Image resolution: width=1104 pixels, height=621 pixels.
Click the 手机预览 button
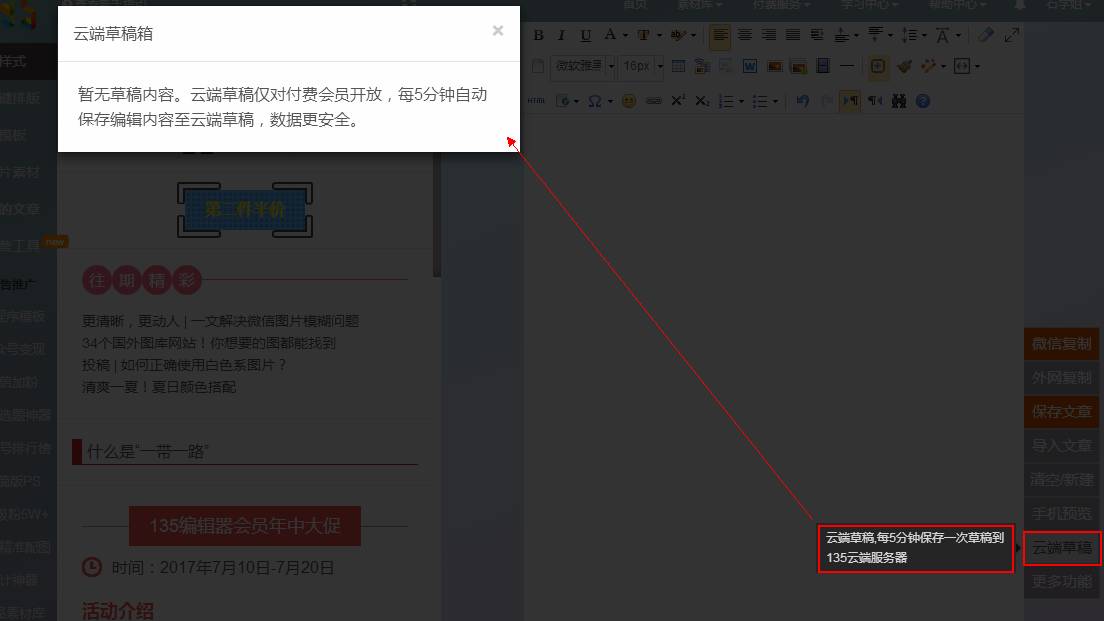pos(1062,513)
